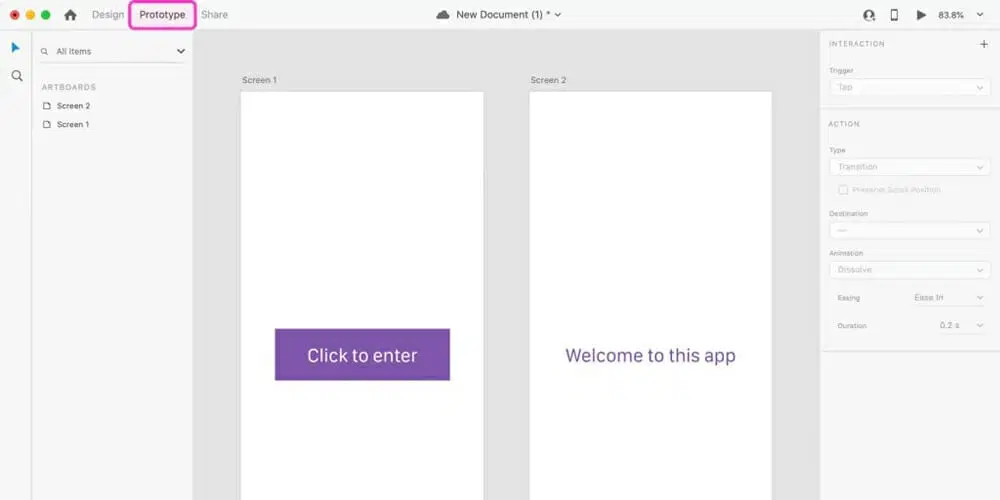Click the search icon in All Items field

tap(44, 52)
